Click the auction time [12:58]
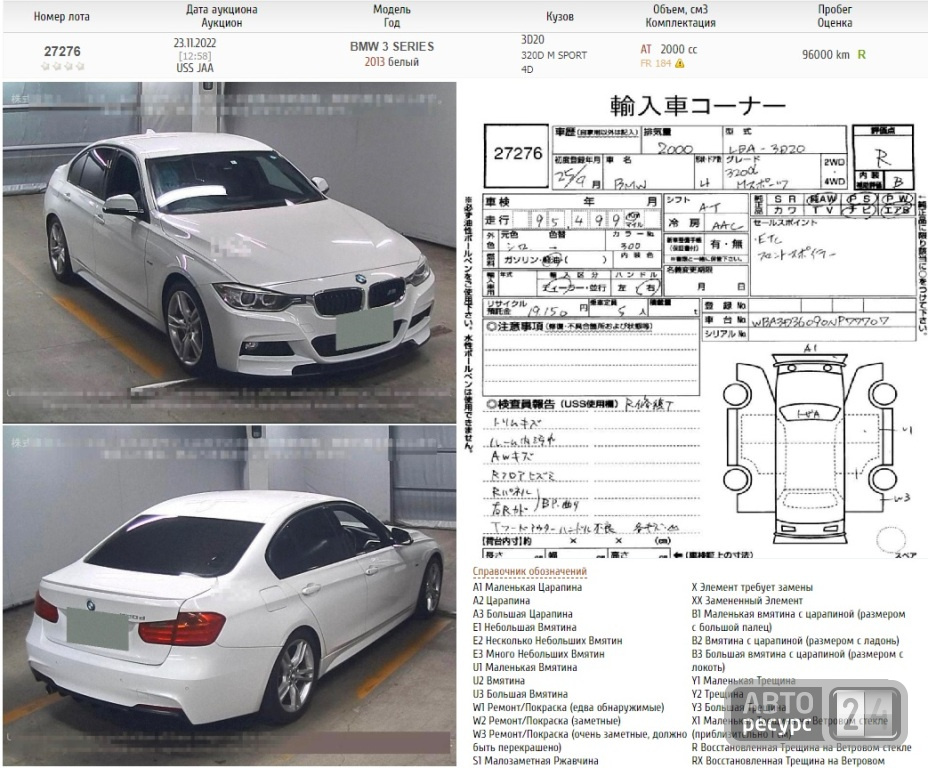928x768 pixels. 195,56
